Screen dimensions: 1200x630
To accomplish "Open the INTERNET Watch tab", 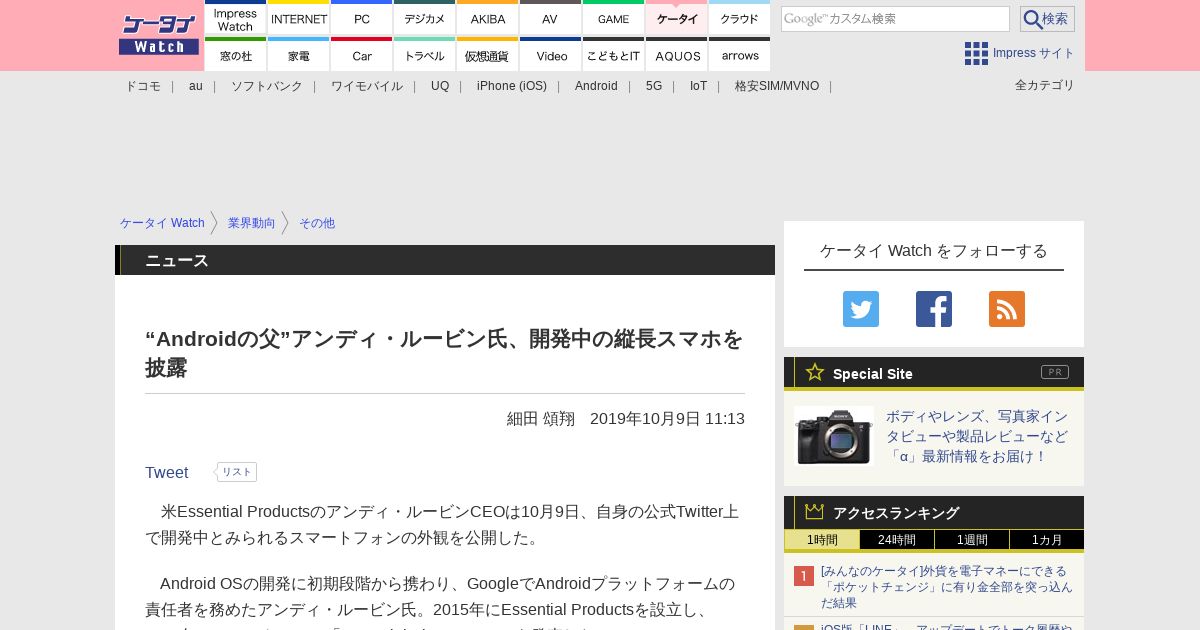I will pyautogui.click(x=299, y=18).
